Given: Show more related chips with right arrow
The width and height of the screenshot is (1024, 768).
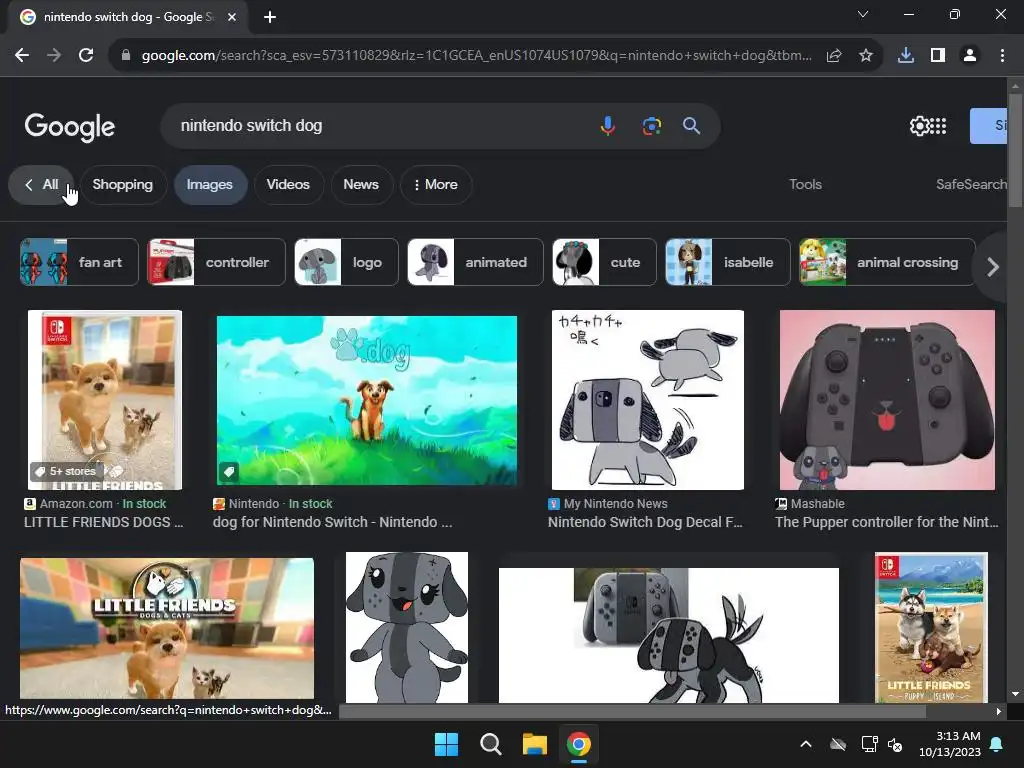Looking at the screenshot, I should 993,266.
